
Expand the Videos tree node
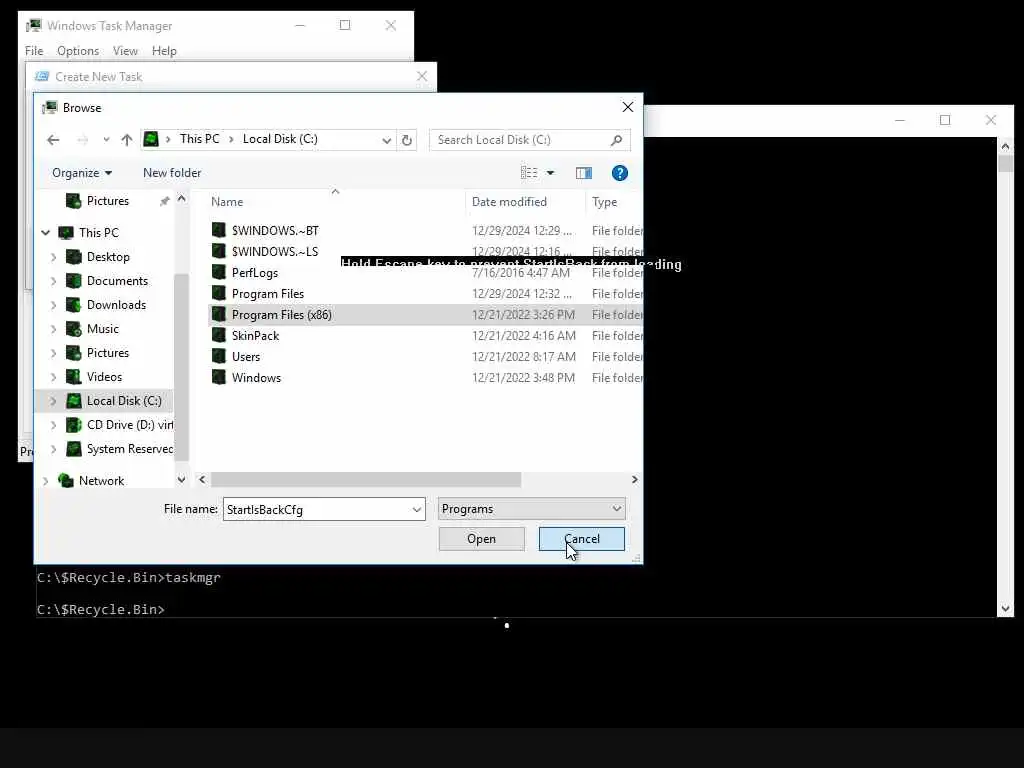tap(54, 377)
